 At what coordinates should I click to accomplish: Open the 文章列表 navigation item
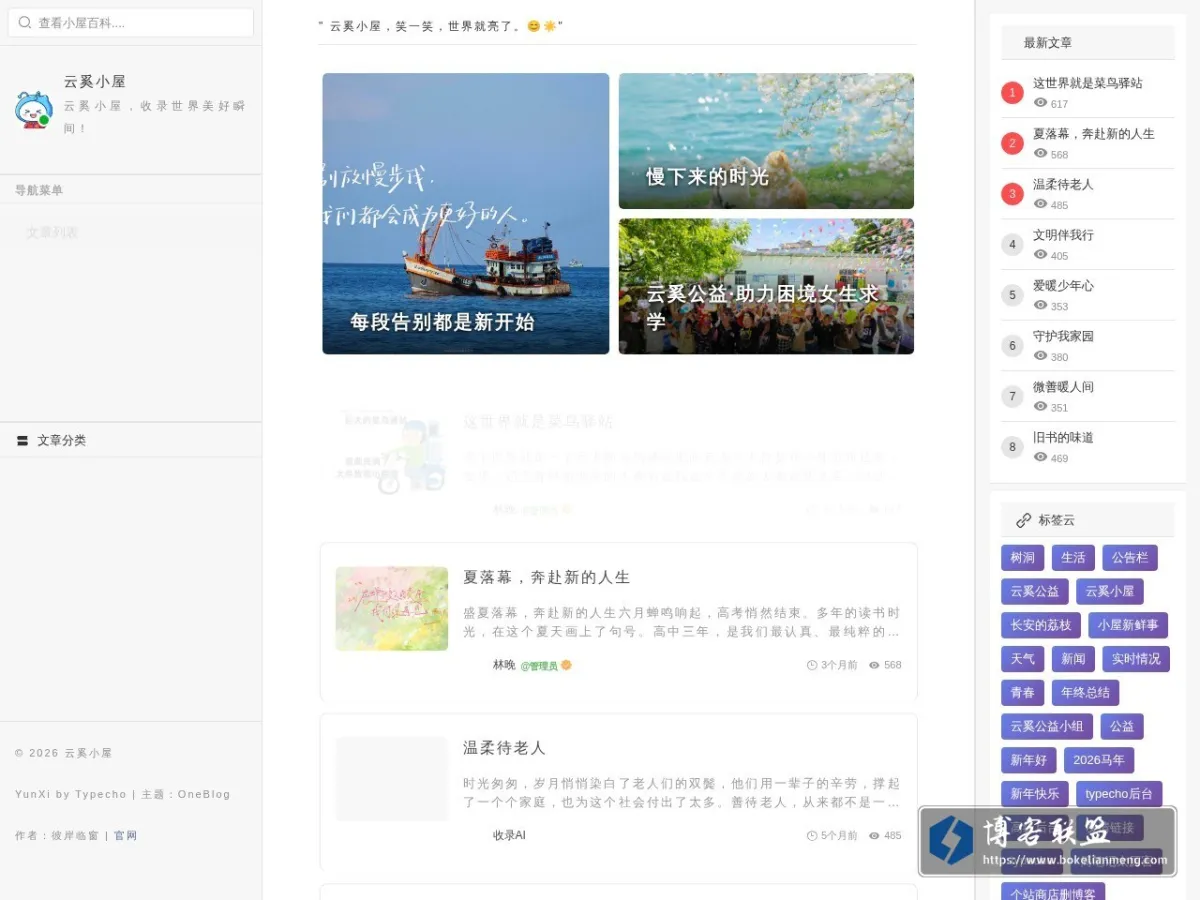[x=52, y=232]
